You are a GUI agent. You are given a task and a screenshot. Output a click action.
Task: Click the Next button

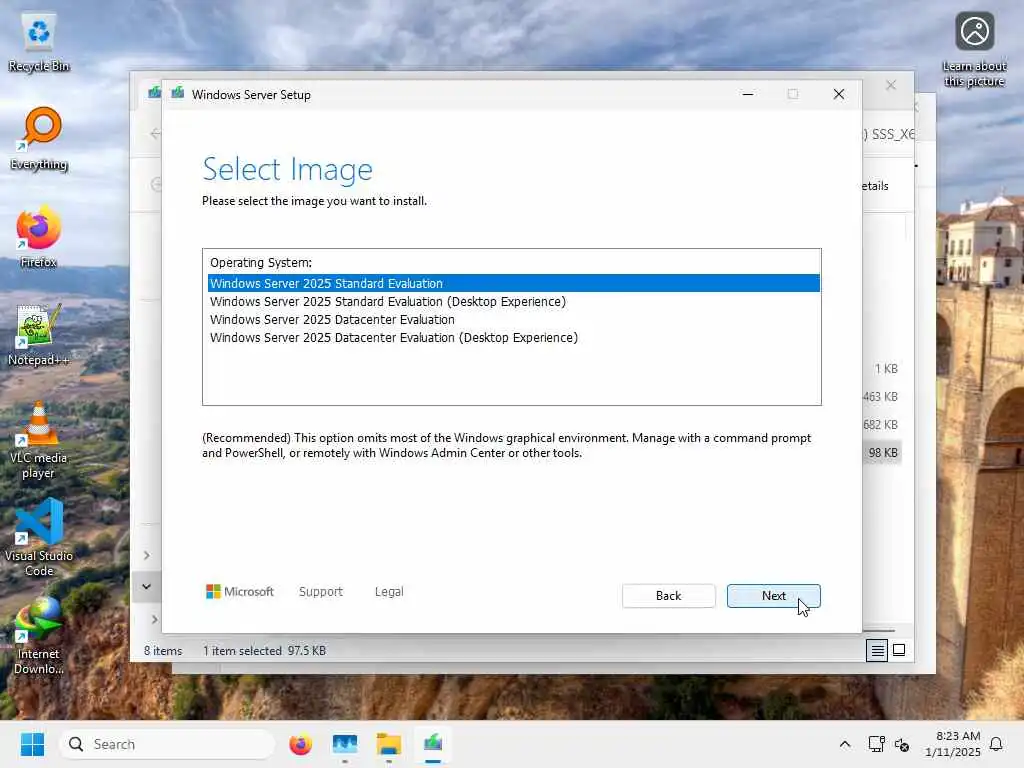point(773,596)
